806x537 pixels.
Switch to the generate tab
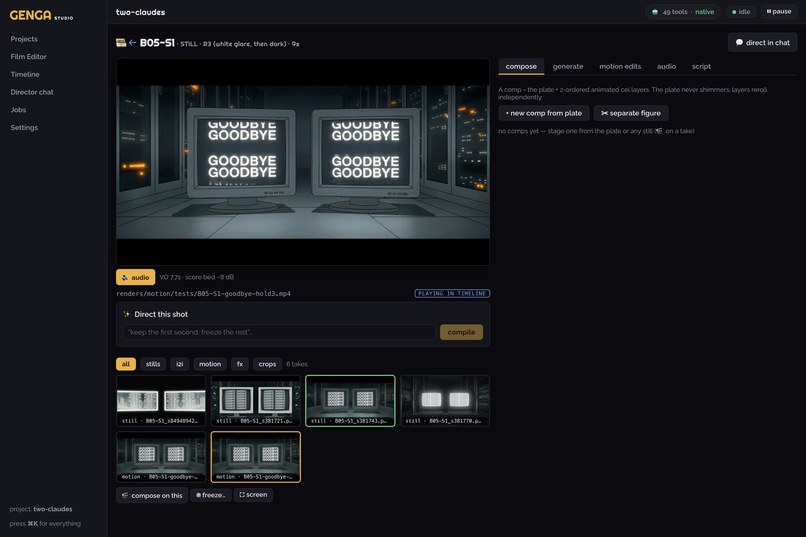tap(568, 66)
